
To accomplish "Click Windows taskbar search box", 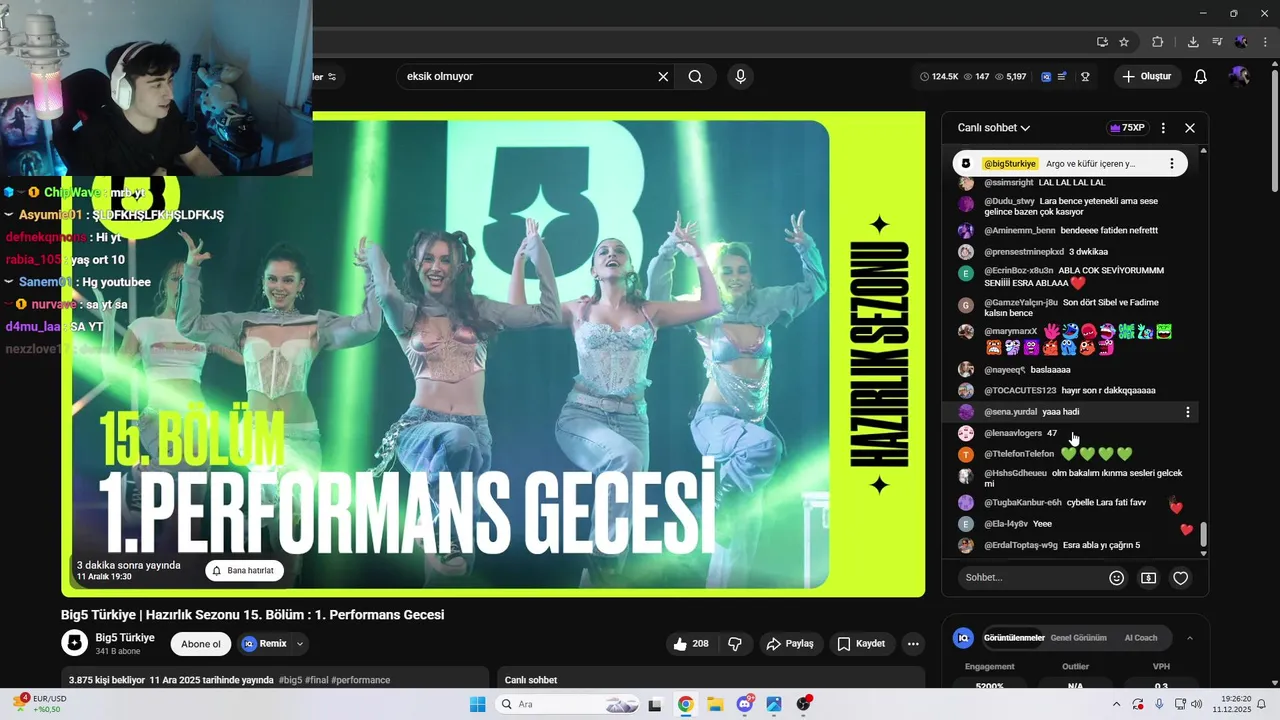I will point(565,704).
